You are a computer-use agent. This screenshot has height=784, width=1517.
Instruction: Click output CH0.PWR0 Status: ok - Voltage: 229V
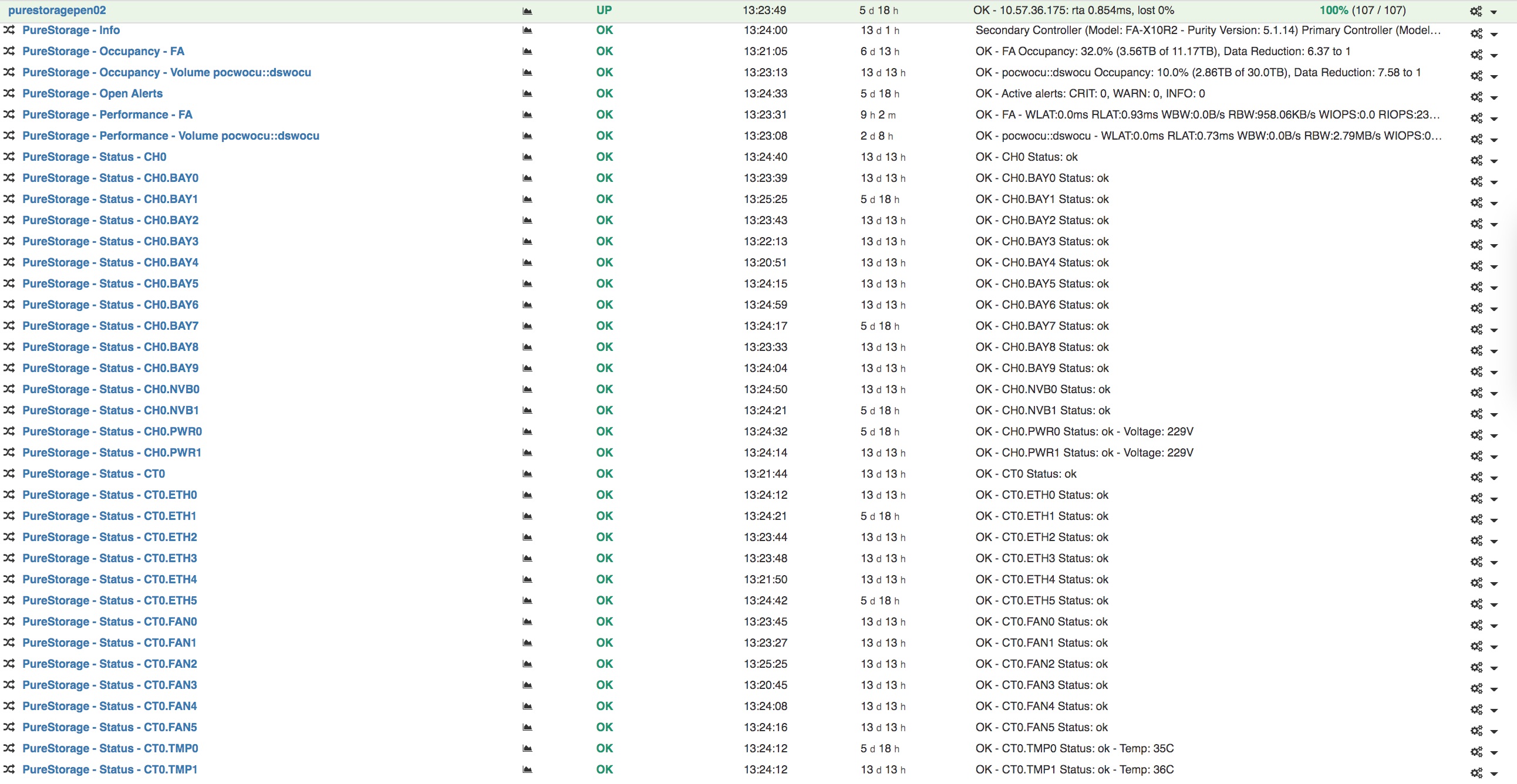pos(1084,431)
